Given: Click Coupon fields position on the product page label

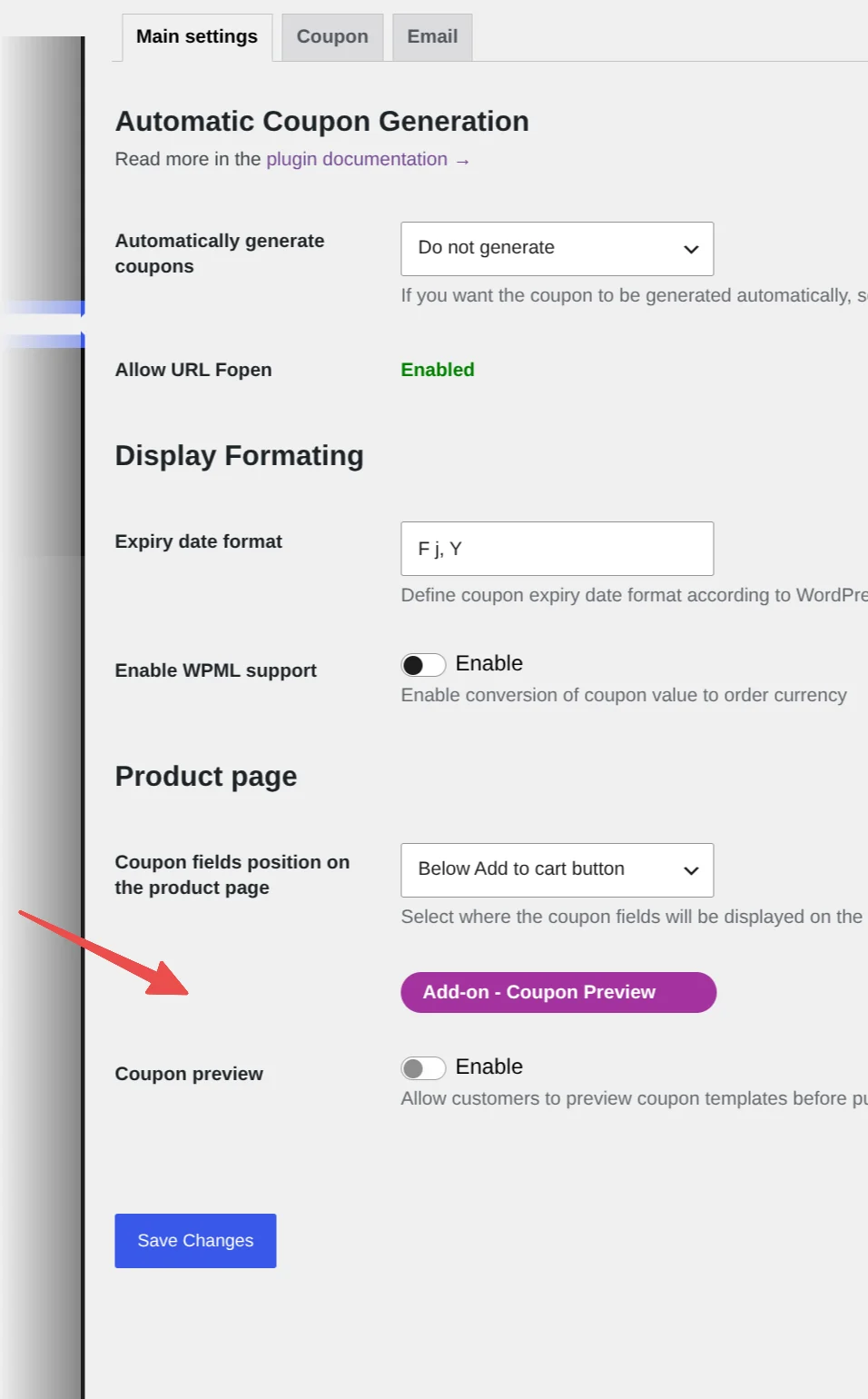Looking at the screenshot, I should click(232, 875).
